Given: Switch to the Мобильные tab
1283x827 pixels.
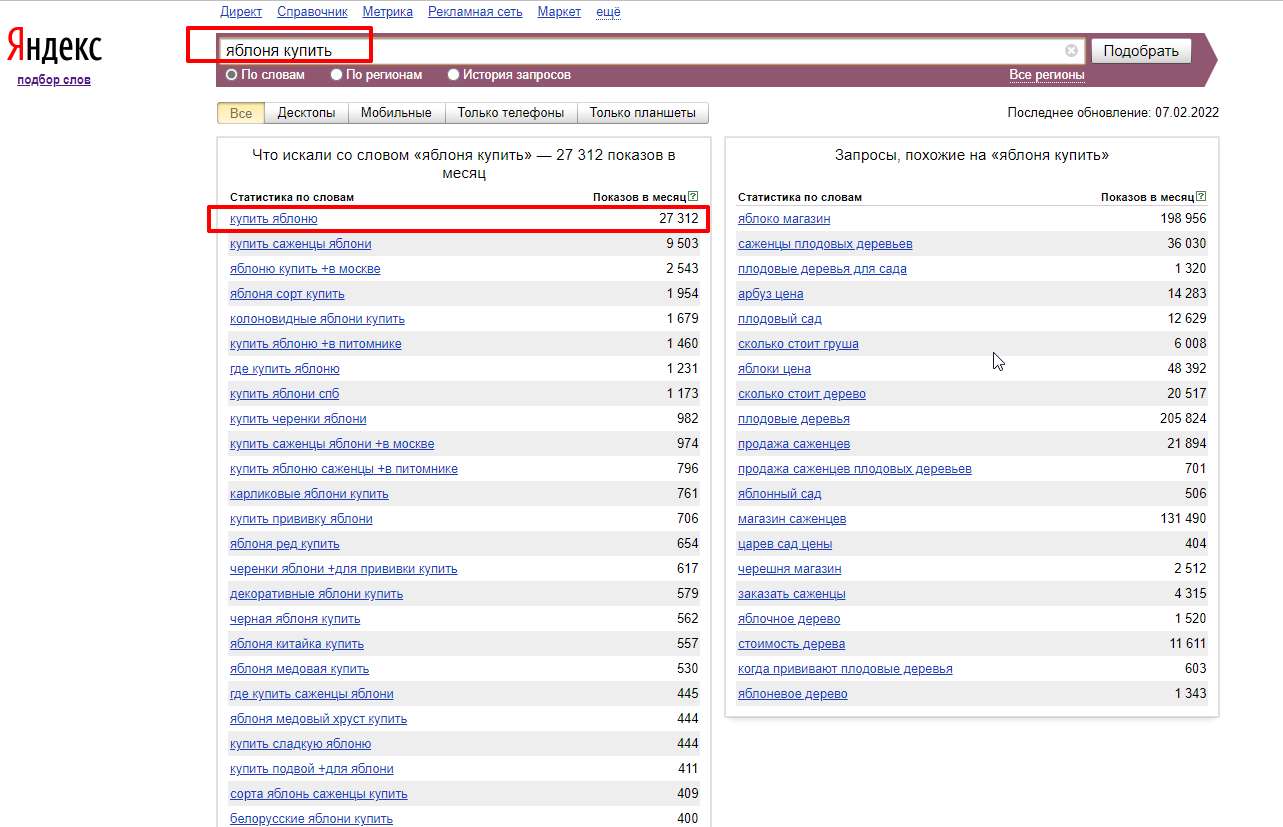Looking at the screenshot, I should 396,113.
